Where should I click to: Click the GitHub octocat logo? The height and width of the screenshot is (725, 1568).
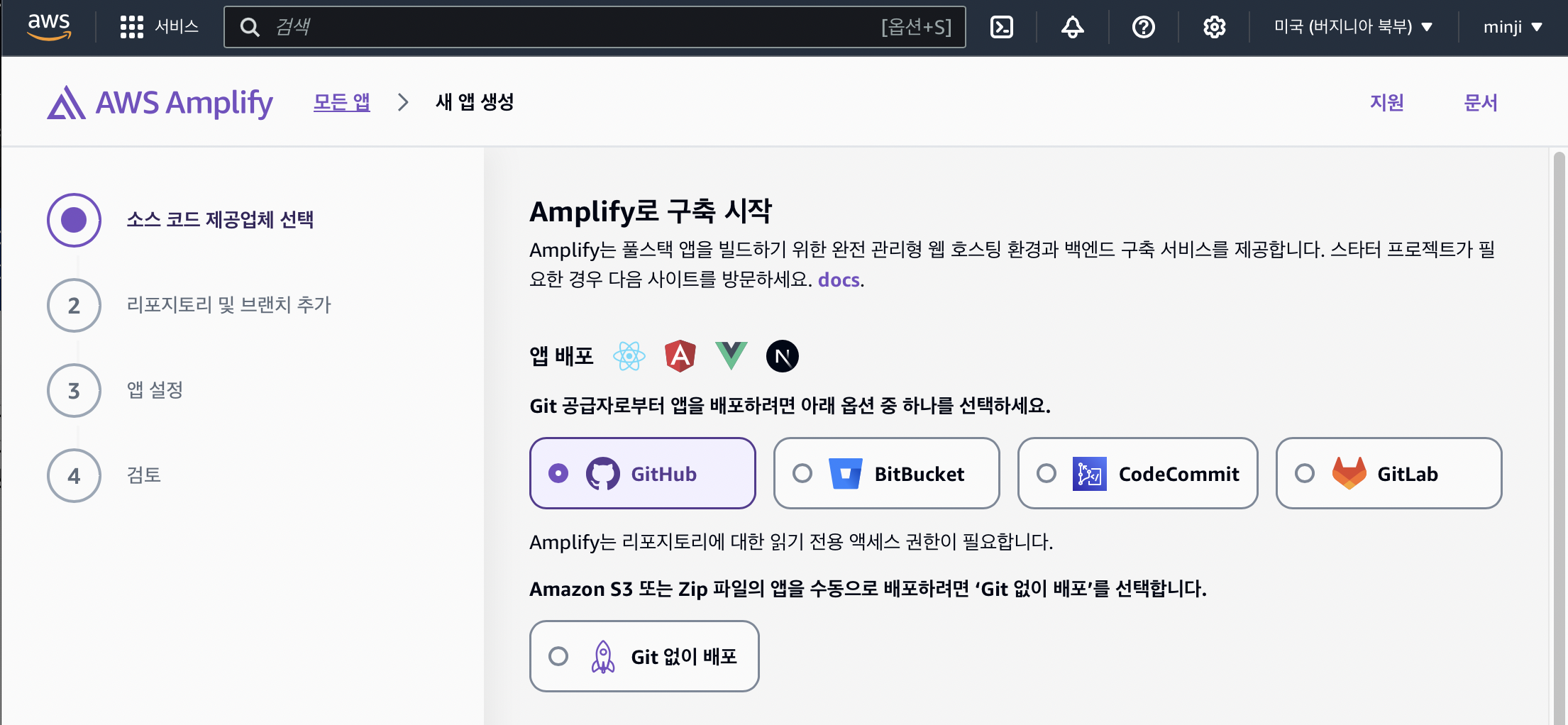[x=603, y=473]
